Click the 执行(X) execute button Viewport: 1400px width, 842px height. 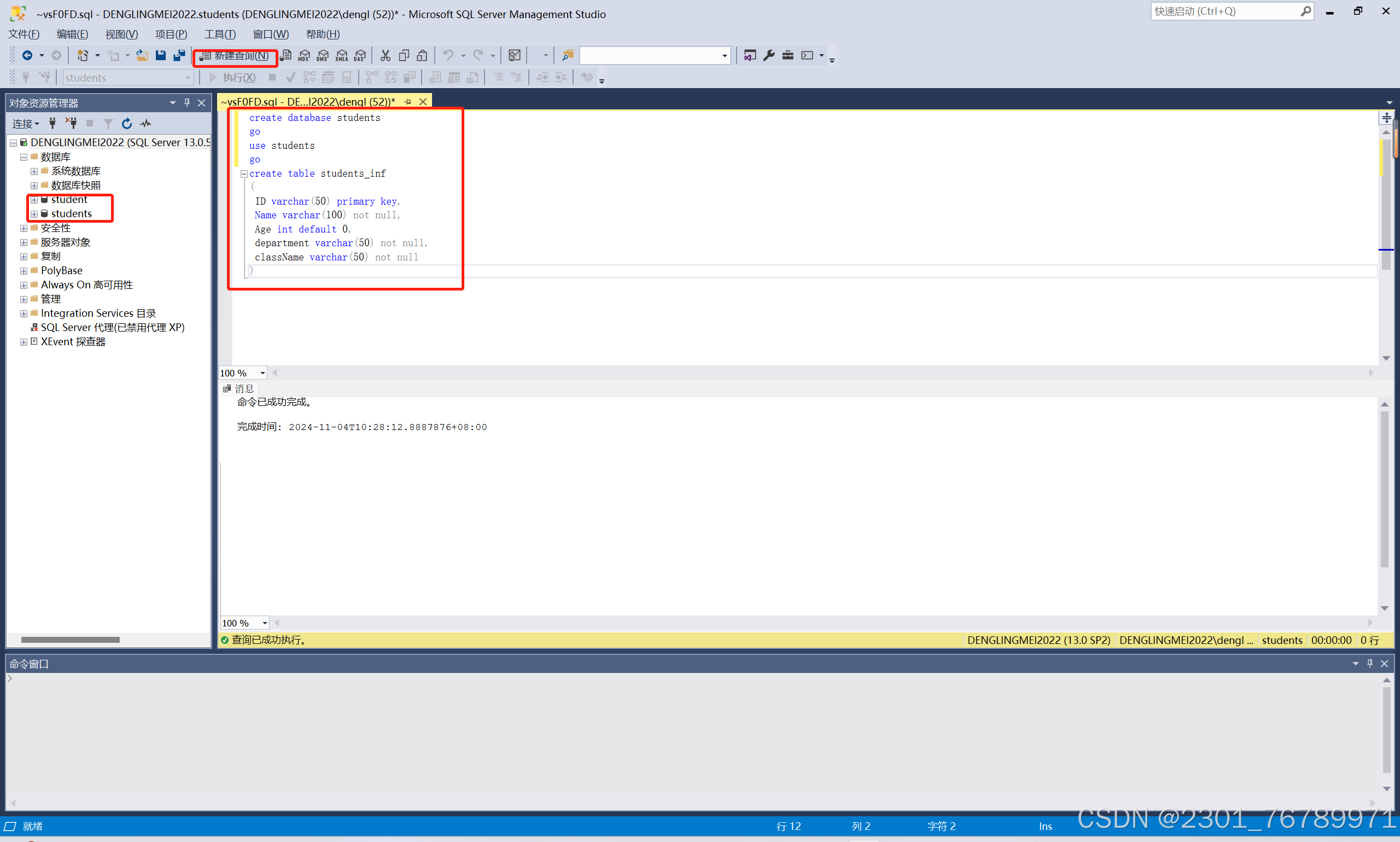click(x=232, y=78)
